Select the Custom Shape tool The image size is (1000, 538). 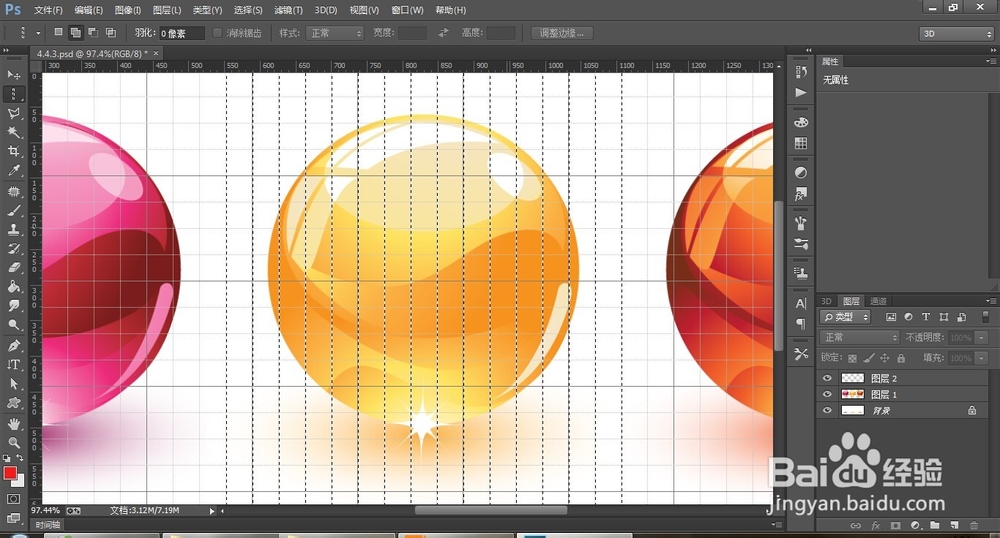coord(13,403)
